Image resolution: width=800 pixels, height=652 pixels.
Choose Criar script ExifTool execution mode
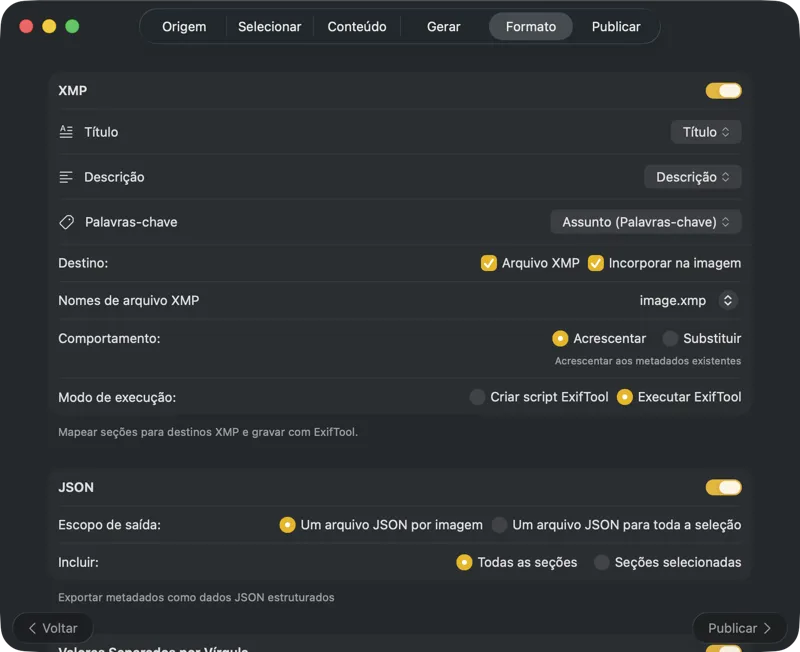[x=477, y=397]
